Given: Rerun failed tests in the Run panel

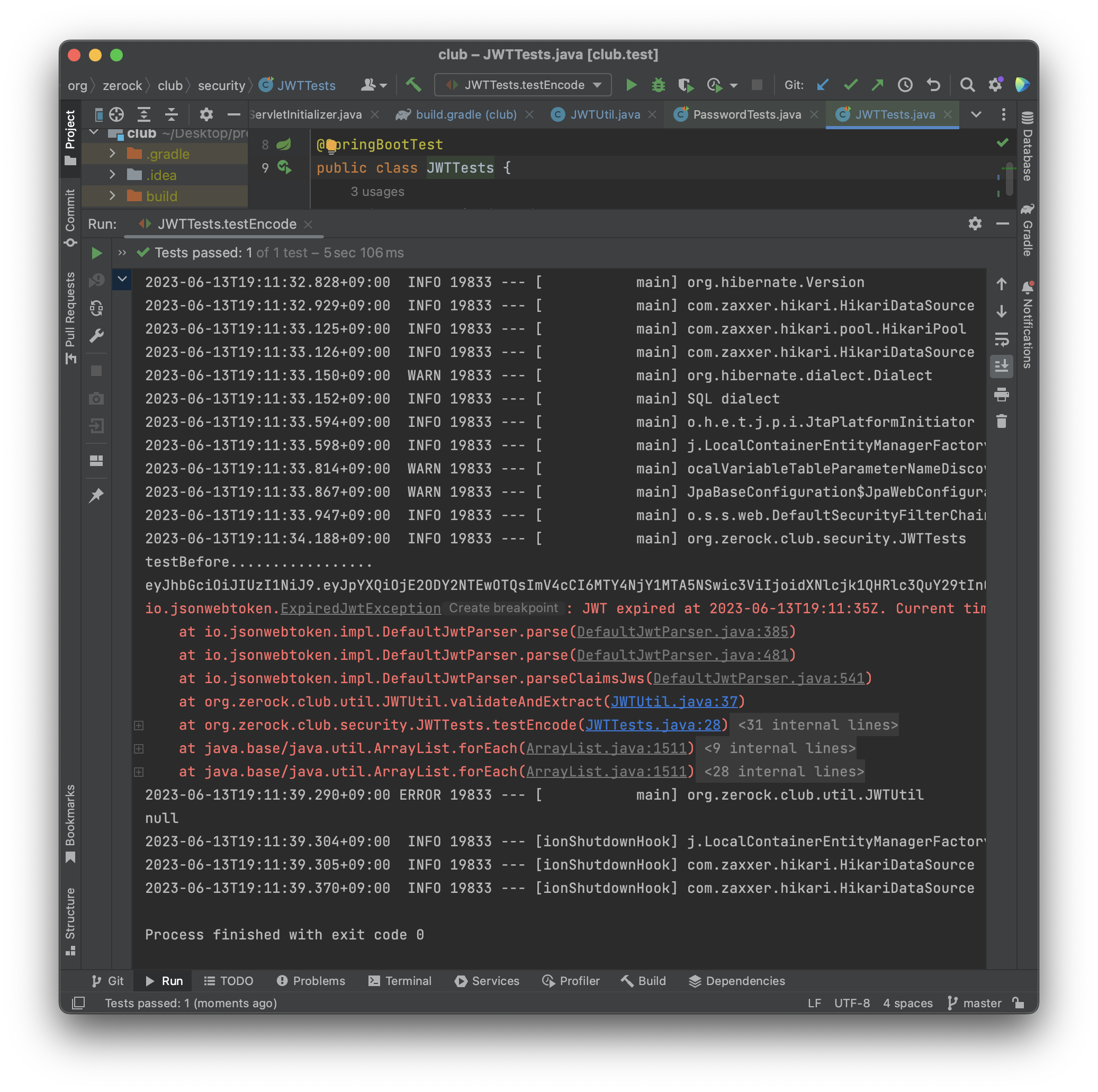Looking at the screenshot, I should [x=96, y=280].
